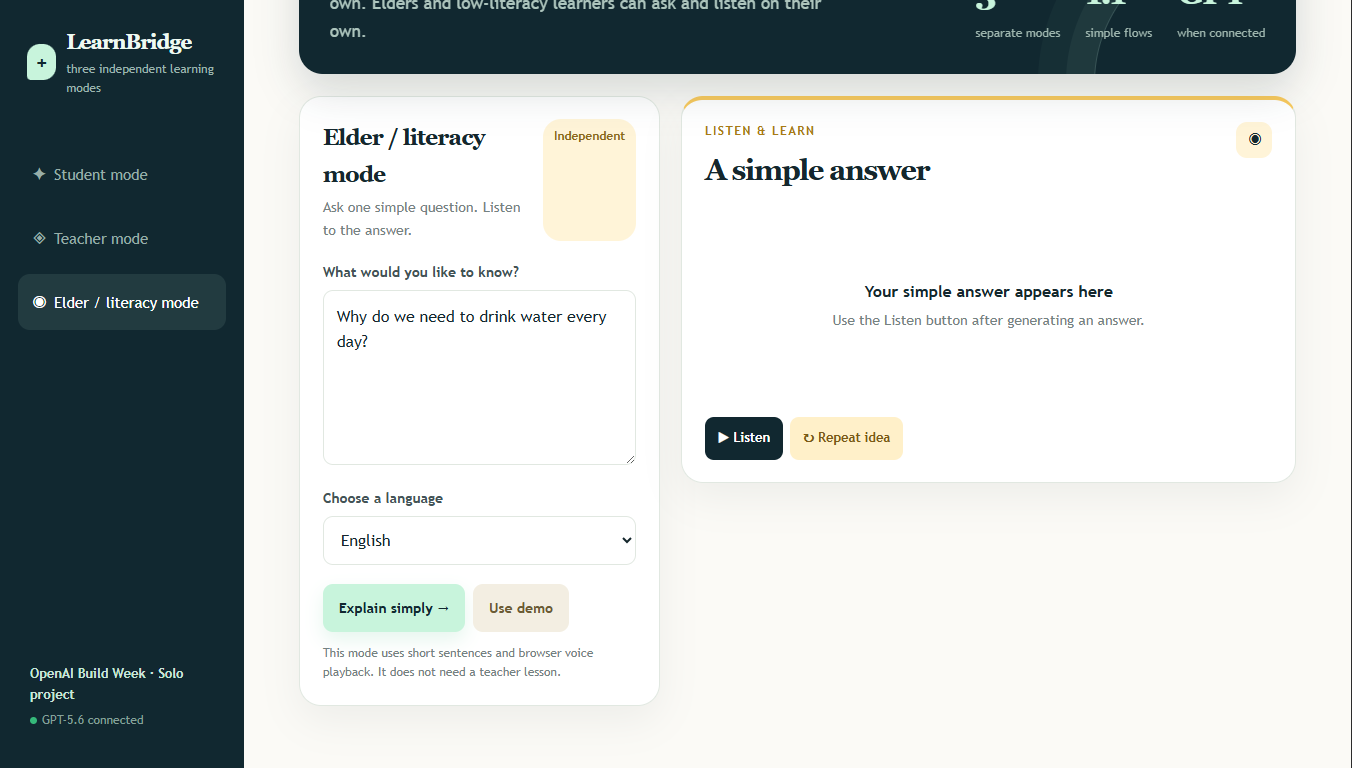The image size is (1352, 768).
Task: Open the Choose a language dropdown
Action: [x=479, y=540]
